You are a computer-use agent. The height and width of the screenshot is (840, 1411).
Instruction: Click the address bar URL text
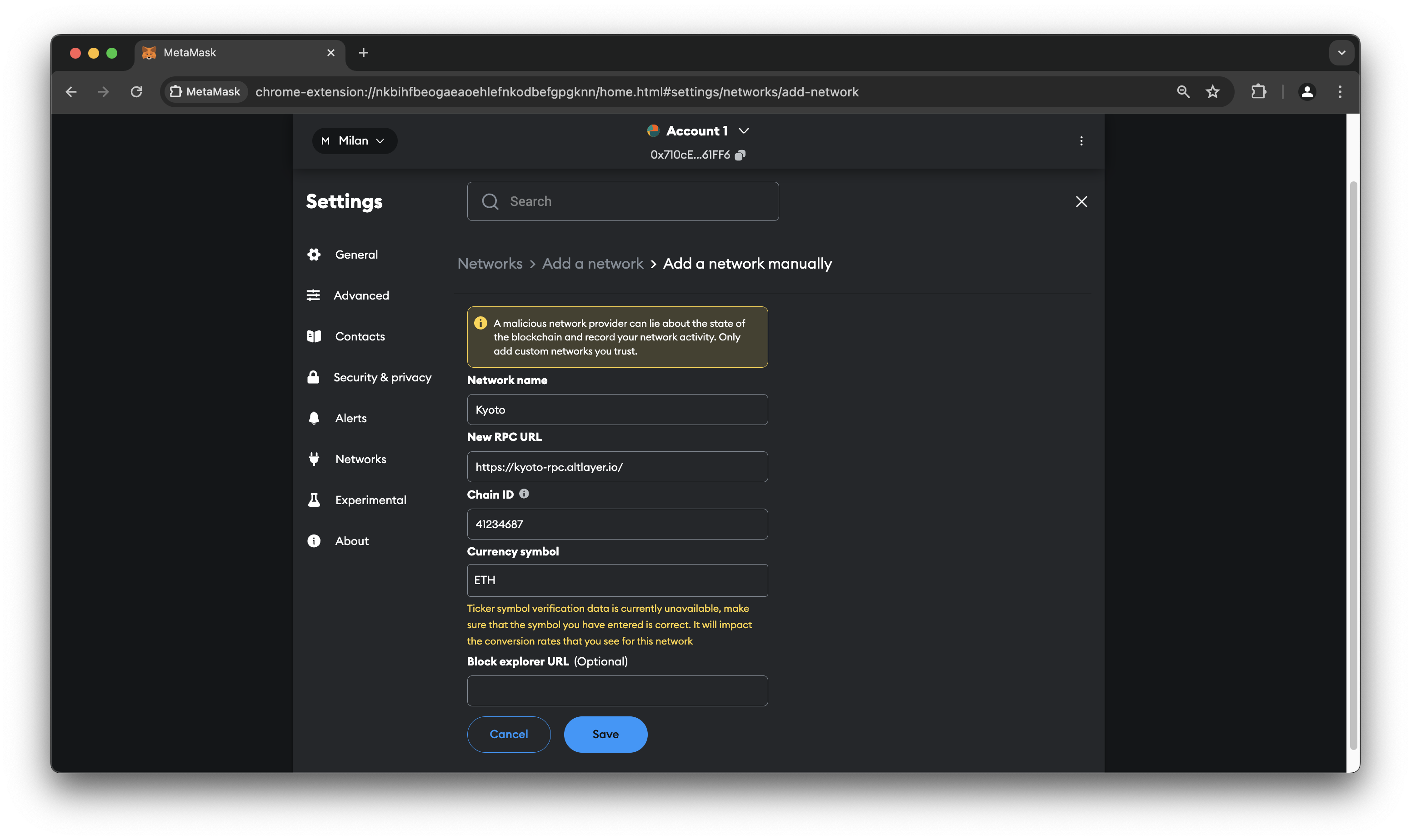click(557, 92)
